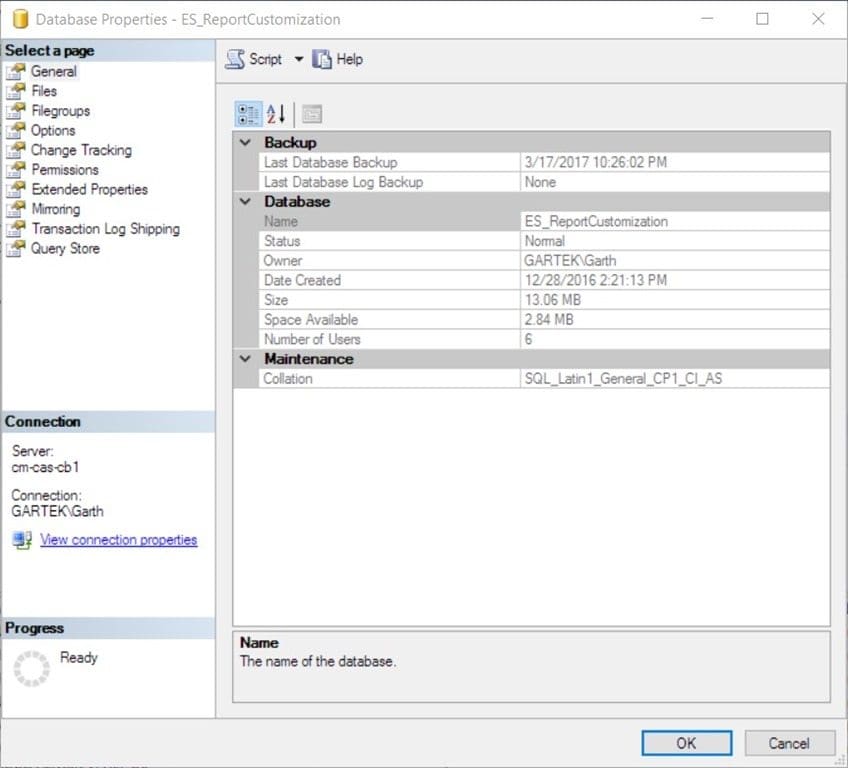Viewport: 848px width, 768px height.
Task: Click the ES_ReportCustomization name value
Action: point(596,221)
